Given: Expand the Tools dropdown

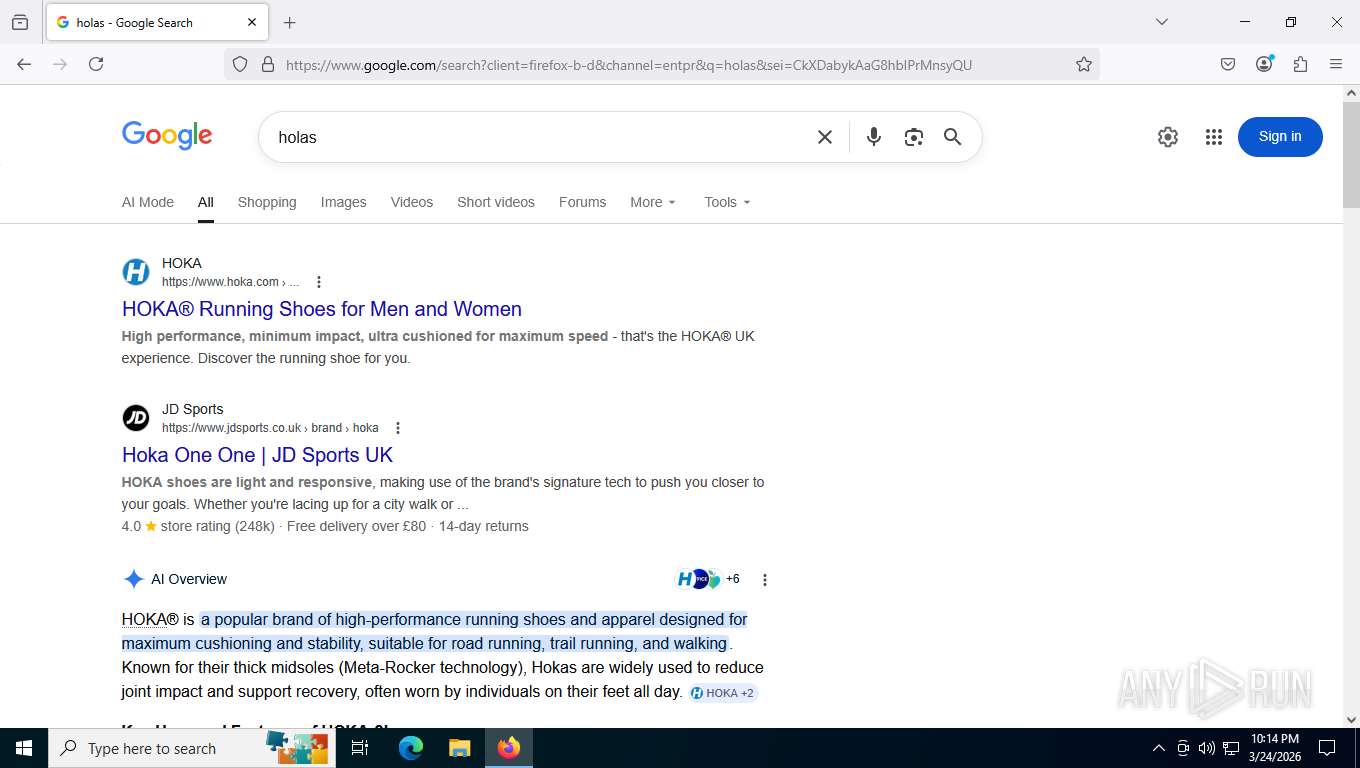Looking at the screenshot, I should pyautogui.click(x=727, y=202).
